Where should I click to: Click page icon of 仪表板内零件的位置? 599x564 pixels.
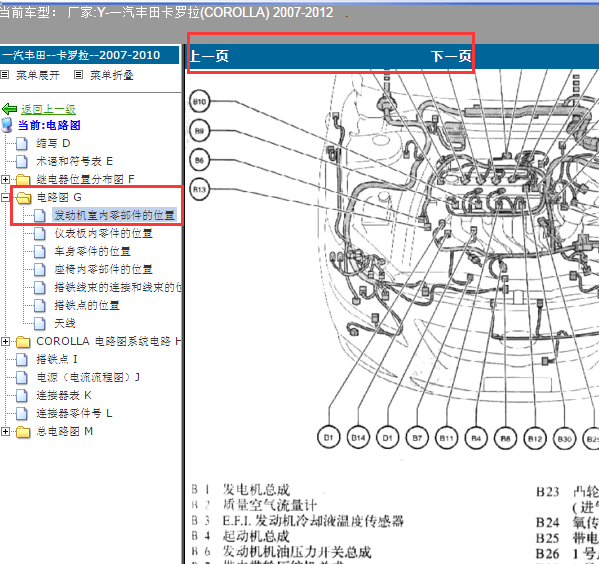pos(40,233)
